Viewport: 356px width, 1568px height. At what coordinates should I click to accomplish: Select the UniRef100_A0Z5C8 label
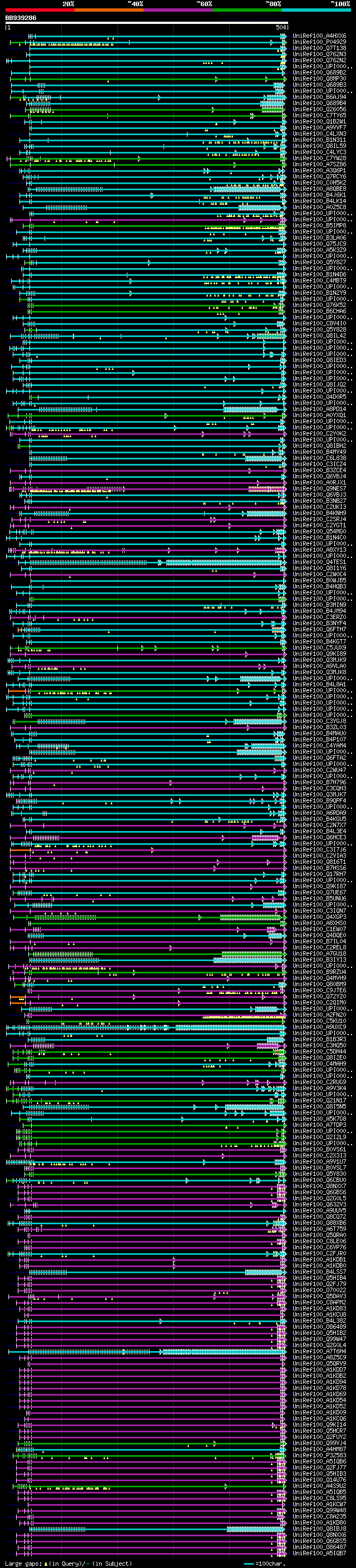click(319, 207)
